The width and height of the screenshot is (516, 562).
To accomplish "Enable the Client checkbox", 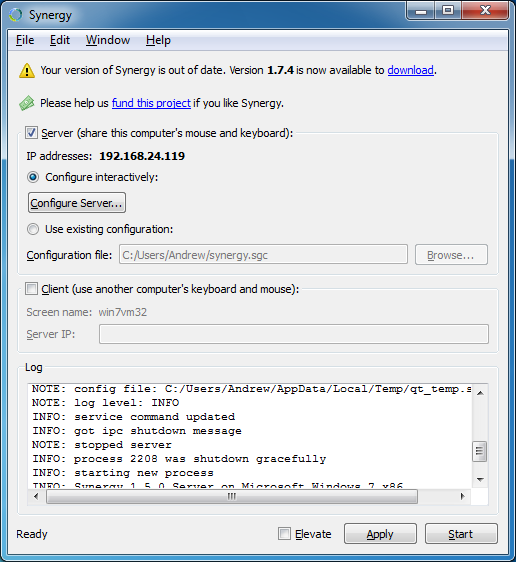I will [31, 289].
